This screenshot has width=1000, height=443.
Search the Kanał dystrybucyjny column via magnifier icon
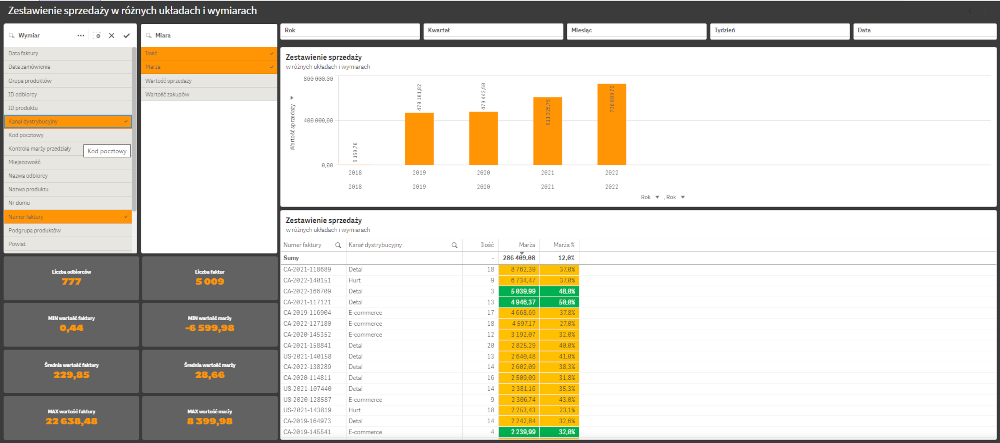pyautogui.click(x=455, y=245)
